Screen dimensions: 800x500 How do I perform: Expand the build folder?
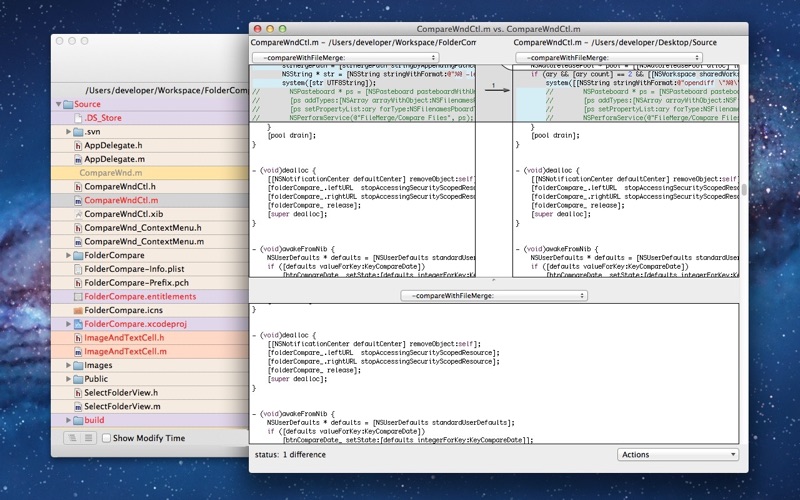pos(68,420)
